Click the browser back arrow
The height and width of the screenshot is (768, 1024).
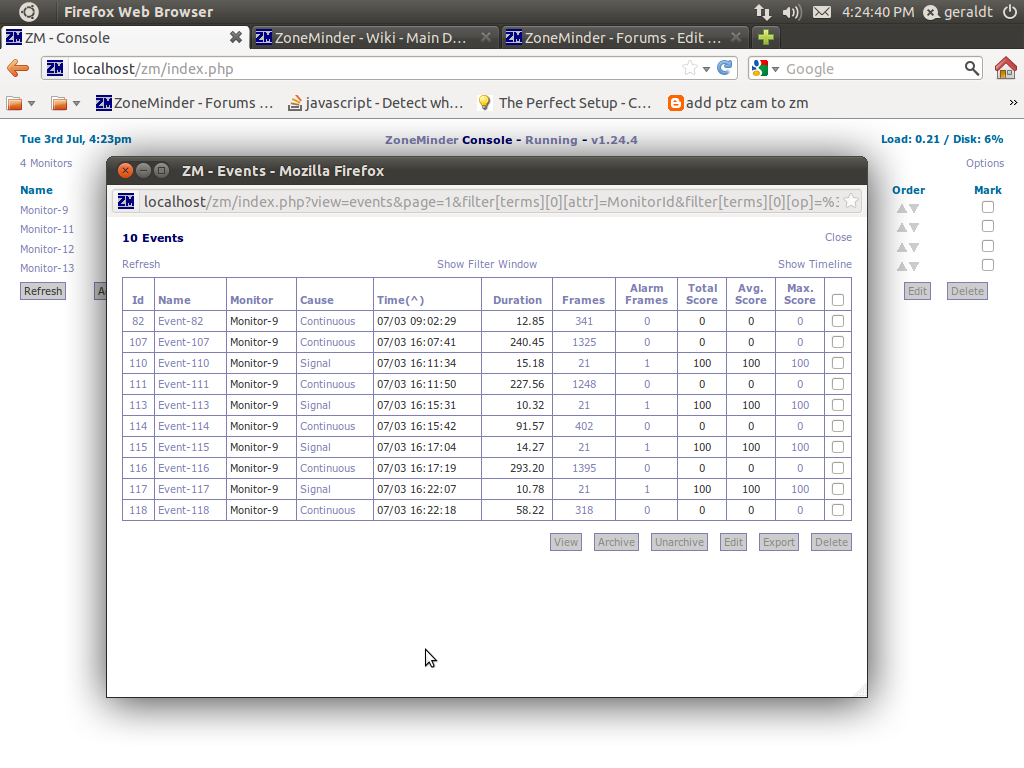point(18,68)
